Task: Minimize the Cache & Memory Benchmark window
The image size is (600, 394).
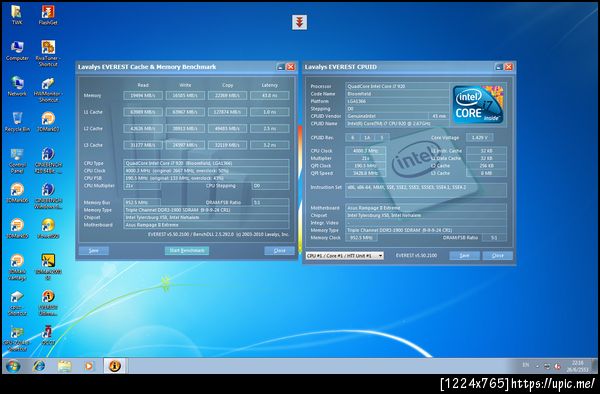Action: tap(280, 67)
